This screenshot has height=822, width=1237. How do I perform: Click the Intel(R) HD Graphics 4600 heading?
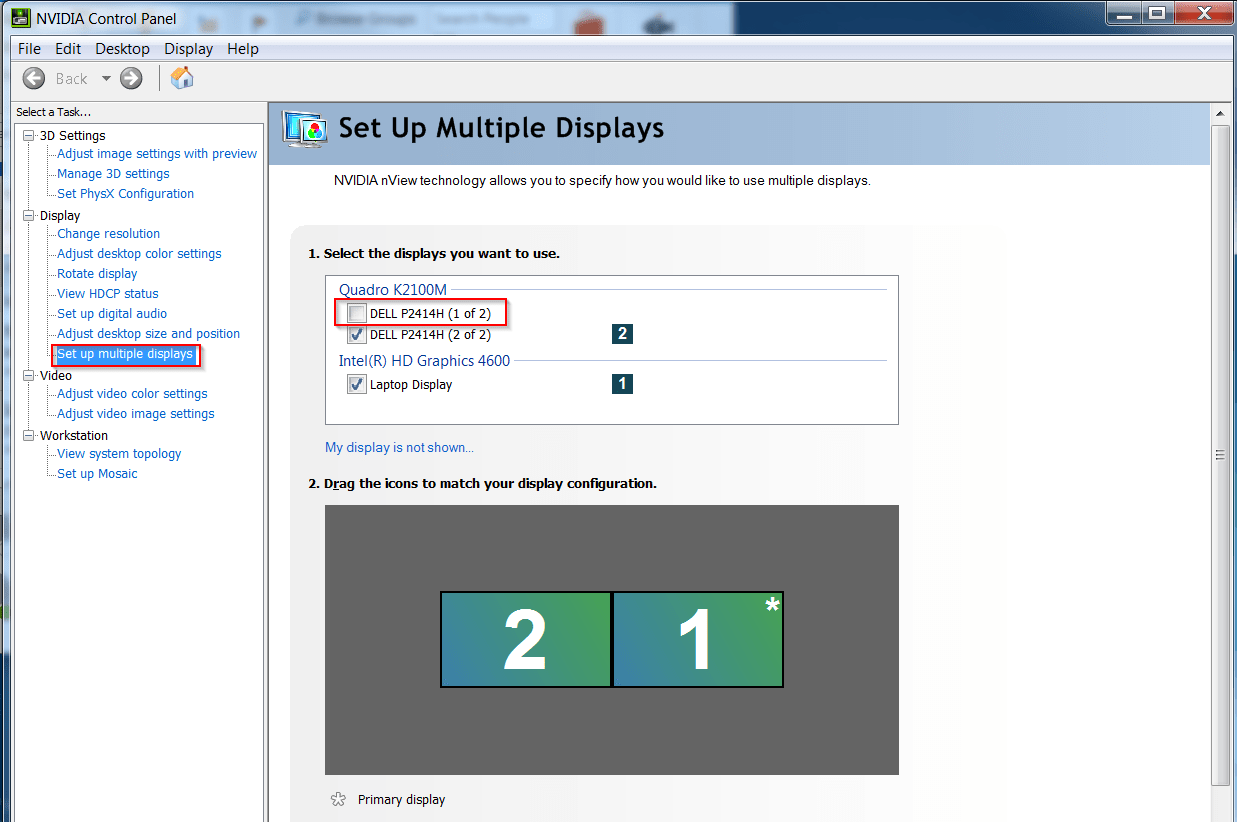424,361
